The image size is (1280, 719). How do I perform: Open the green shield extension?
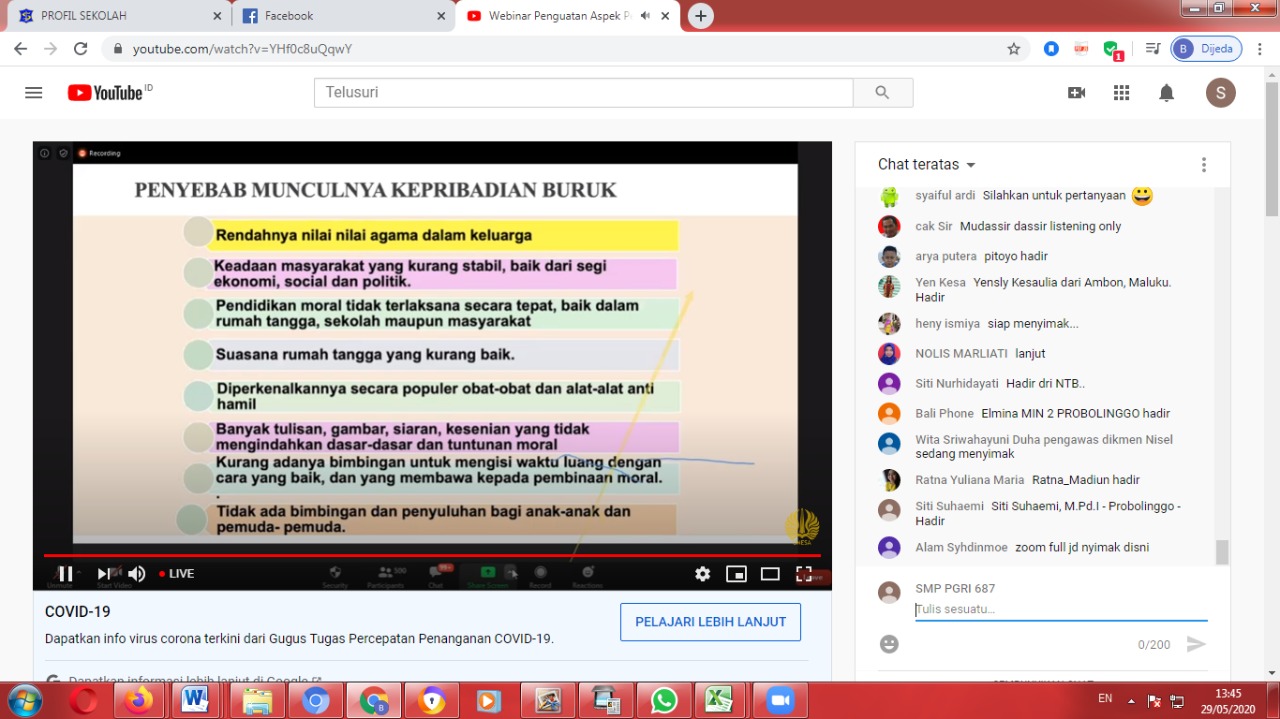tap(1112, 49)
